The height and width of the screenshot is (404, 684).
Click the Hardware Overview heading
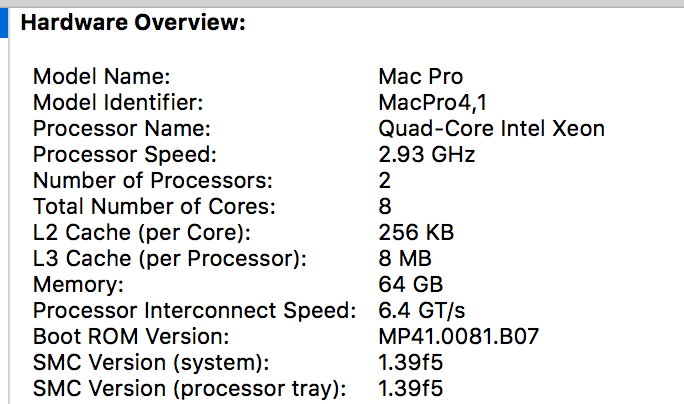point(133,23)
